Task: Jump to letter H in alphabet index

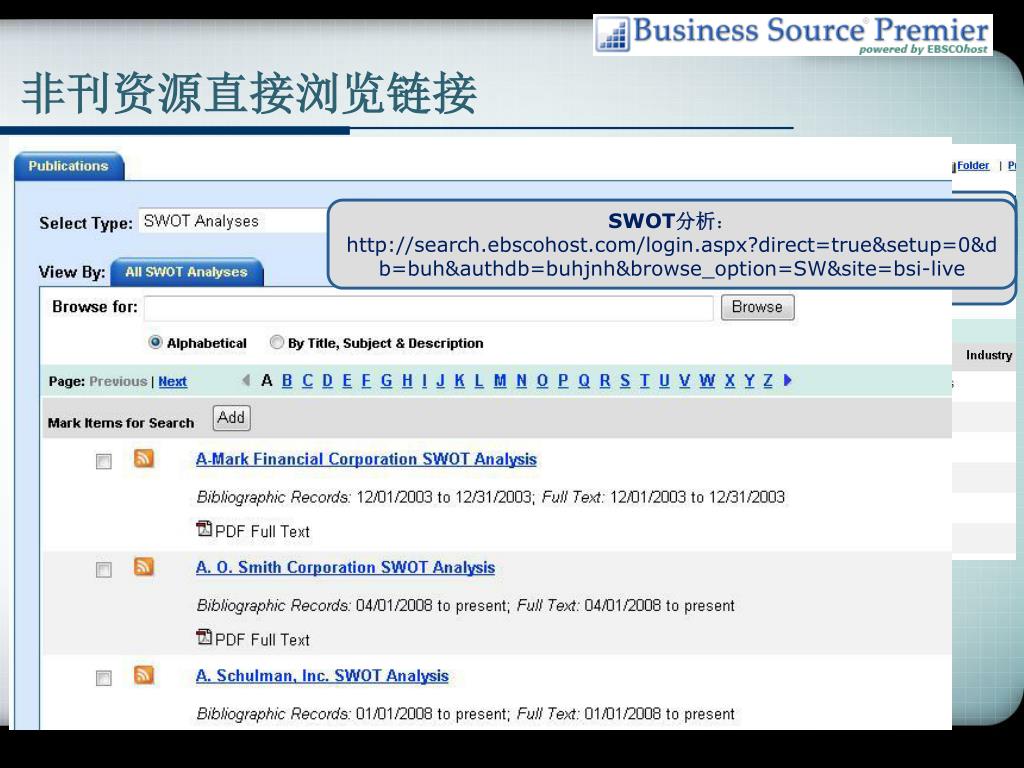Action: (407, 381)
